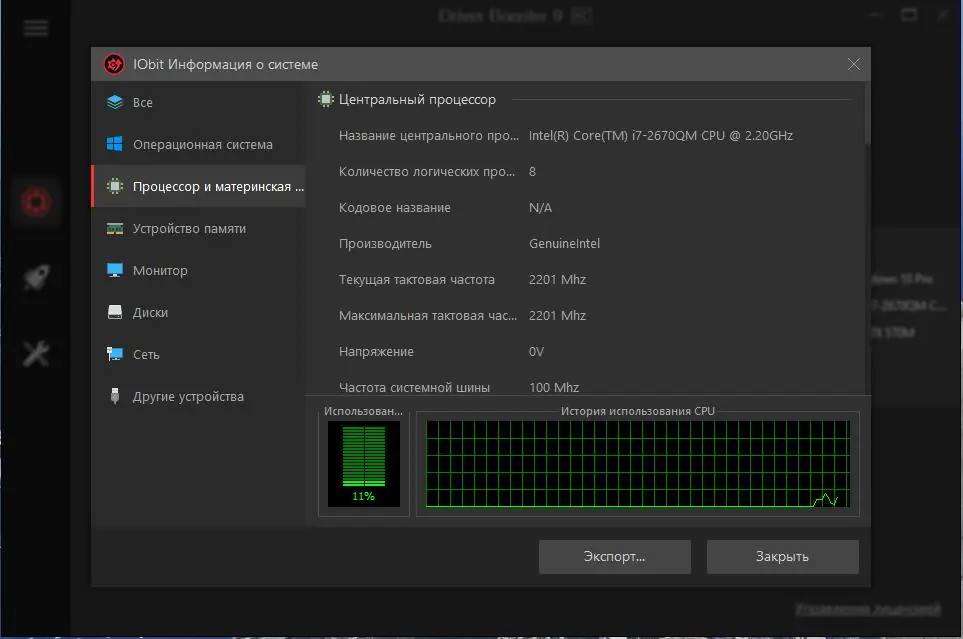963x639 pixels.
Task: Click 'Название центрального про...' label
Action: point(429,135)
